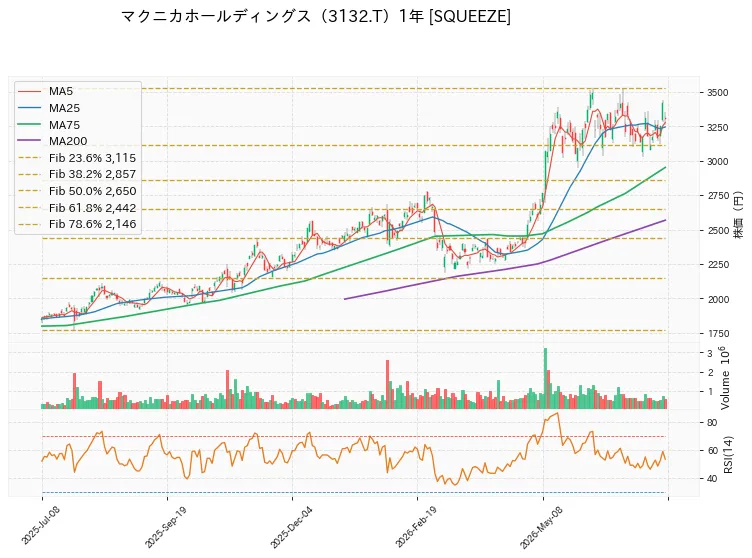This screenshot has height=558, width=752.
Task: Select the Fib 78.6% 2,146 legend entry
Action: (77, 224)
